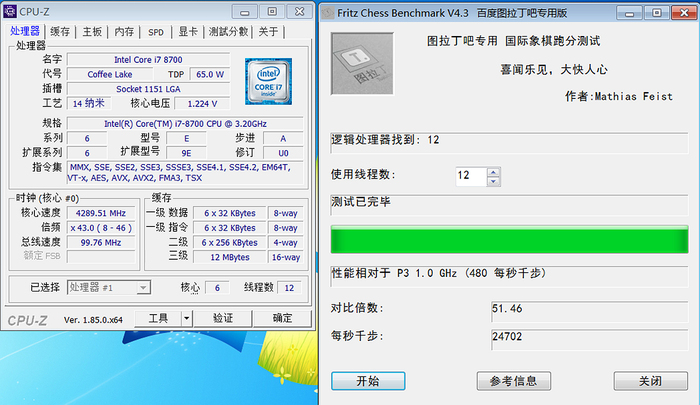Open the 缓存 tab in CPU-Z
This screenshot has width=700, height=405.
coord(60,32)
